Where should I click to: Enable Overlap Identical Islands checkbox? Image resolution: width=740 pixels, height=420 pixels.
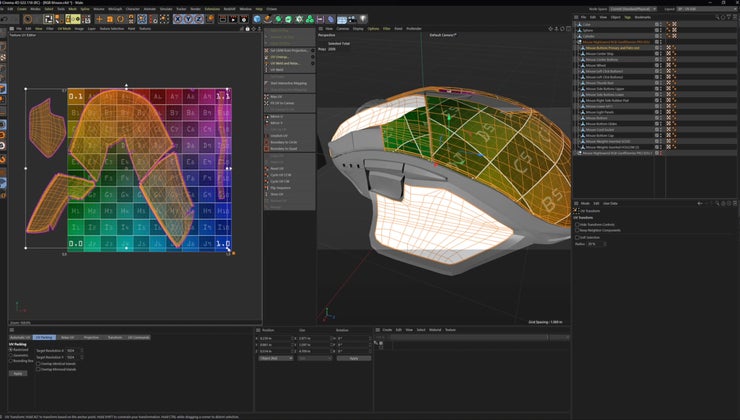coord(38,364)
